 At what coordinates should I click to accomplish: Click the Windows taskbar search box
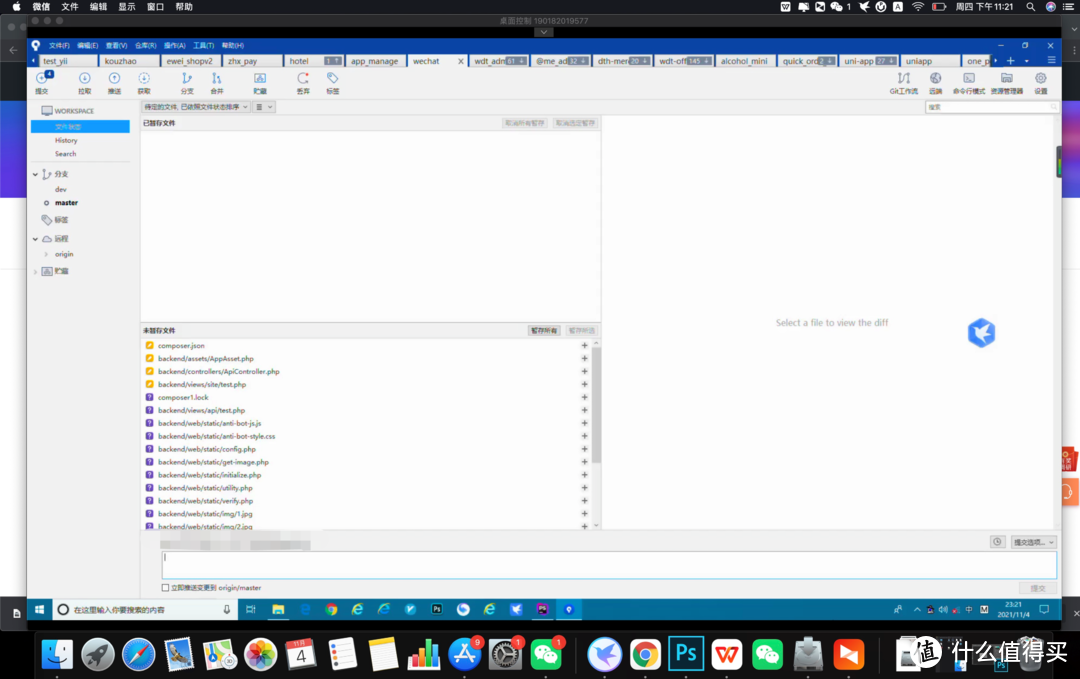pyautogui.click(x=145, y=609)
